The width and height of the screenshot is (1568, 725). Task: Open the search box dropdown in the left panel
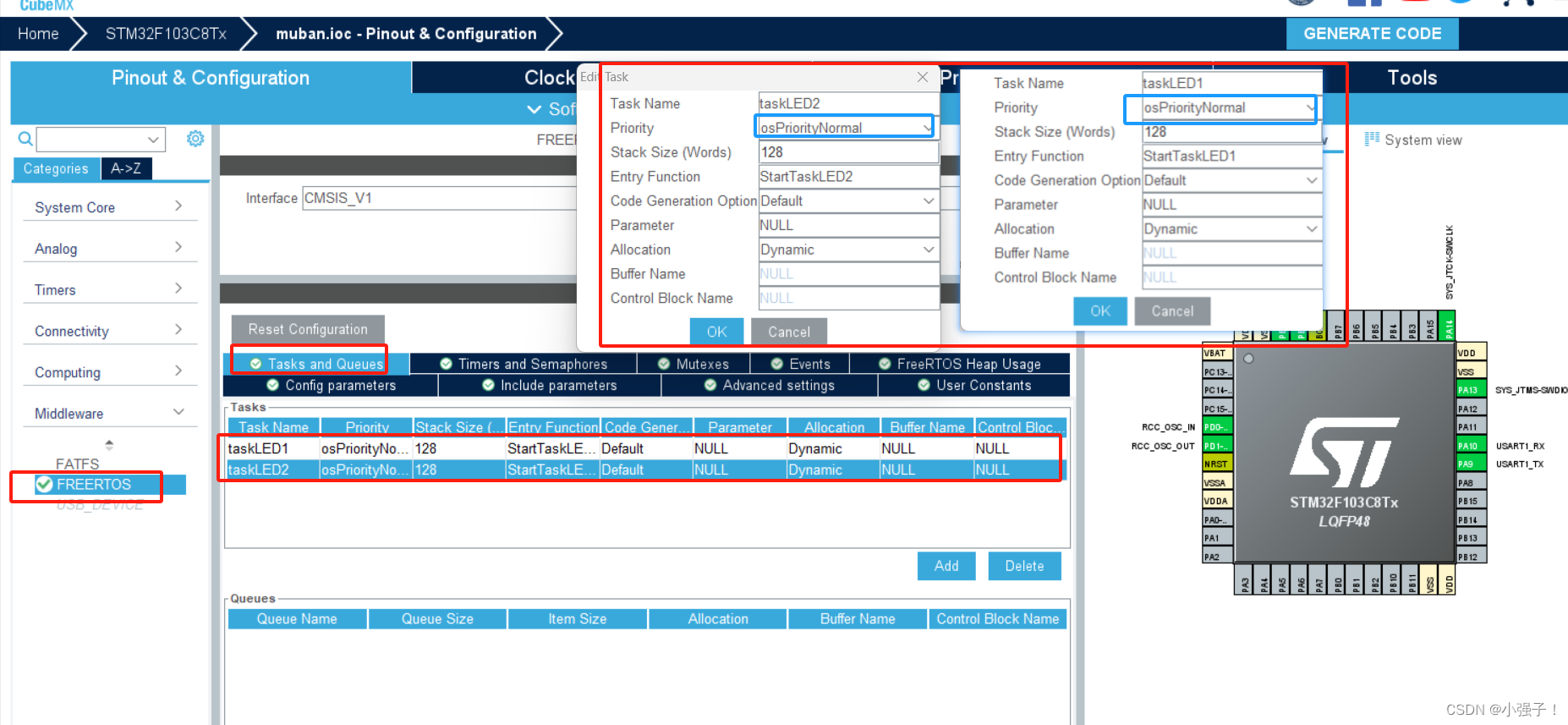tap(153, 139)
